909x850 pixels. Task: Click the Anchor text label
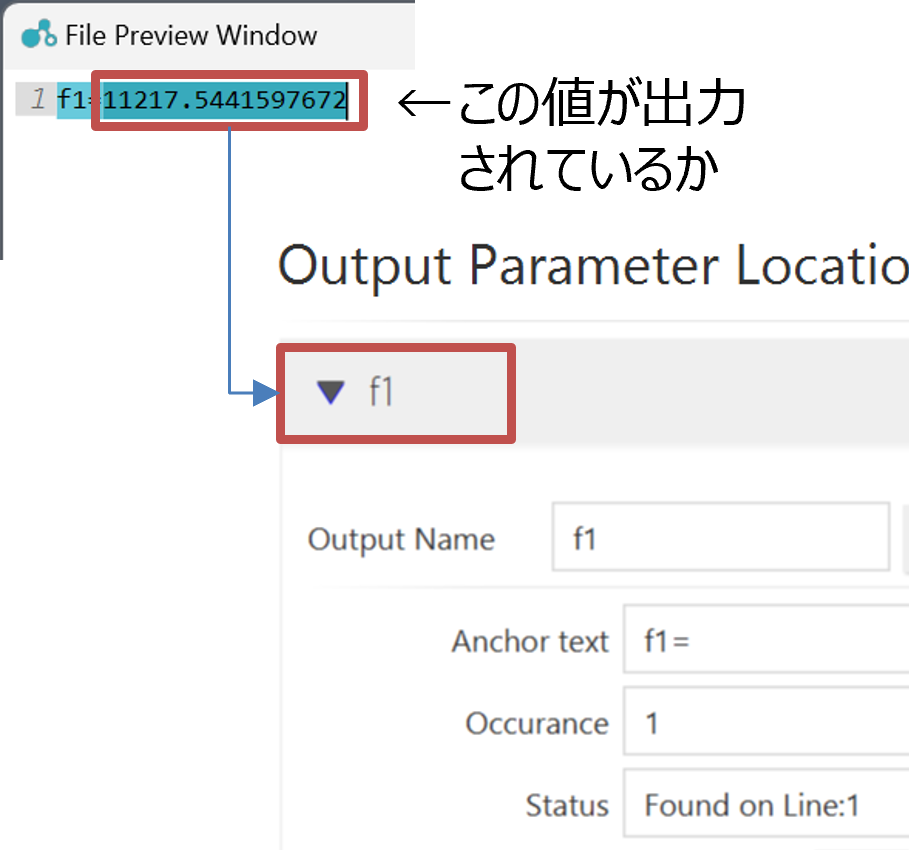click(529, 641)
